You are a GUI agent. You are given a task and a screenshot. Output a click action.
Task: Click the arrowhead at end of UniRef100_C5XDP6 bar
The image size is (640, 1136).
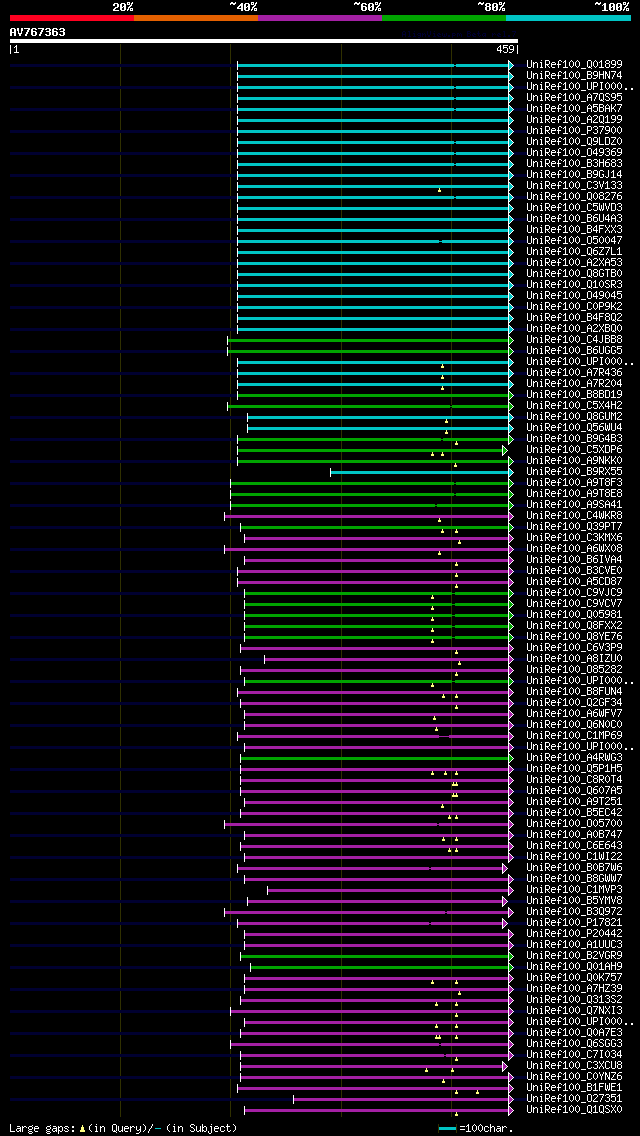click(504, 451)
